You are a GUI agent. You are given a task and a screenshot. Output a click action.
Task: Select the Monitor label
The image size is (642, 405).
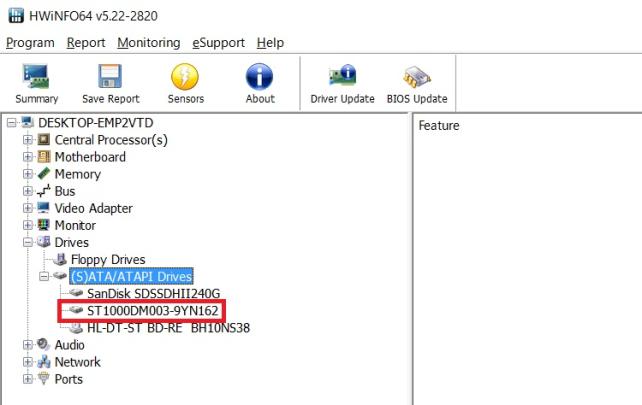(75, 225)
